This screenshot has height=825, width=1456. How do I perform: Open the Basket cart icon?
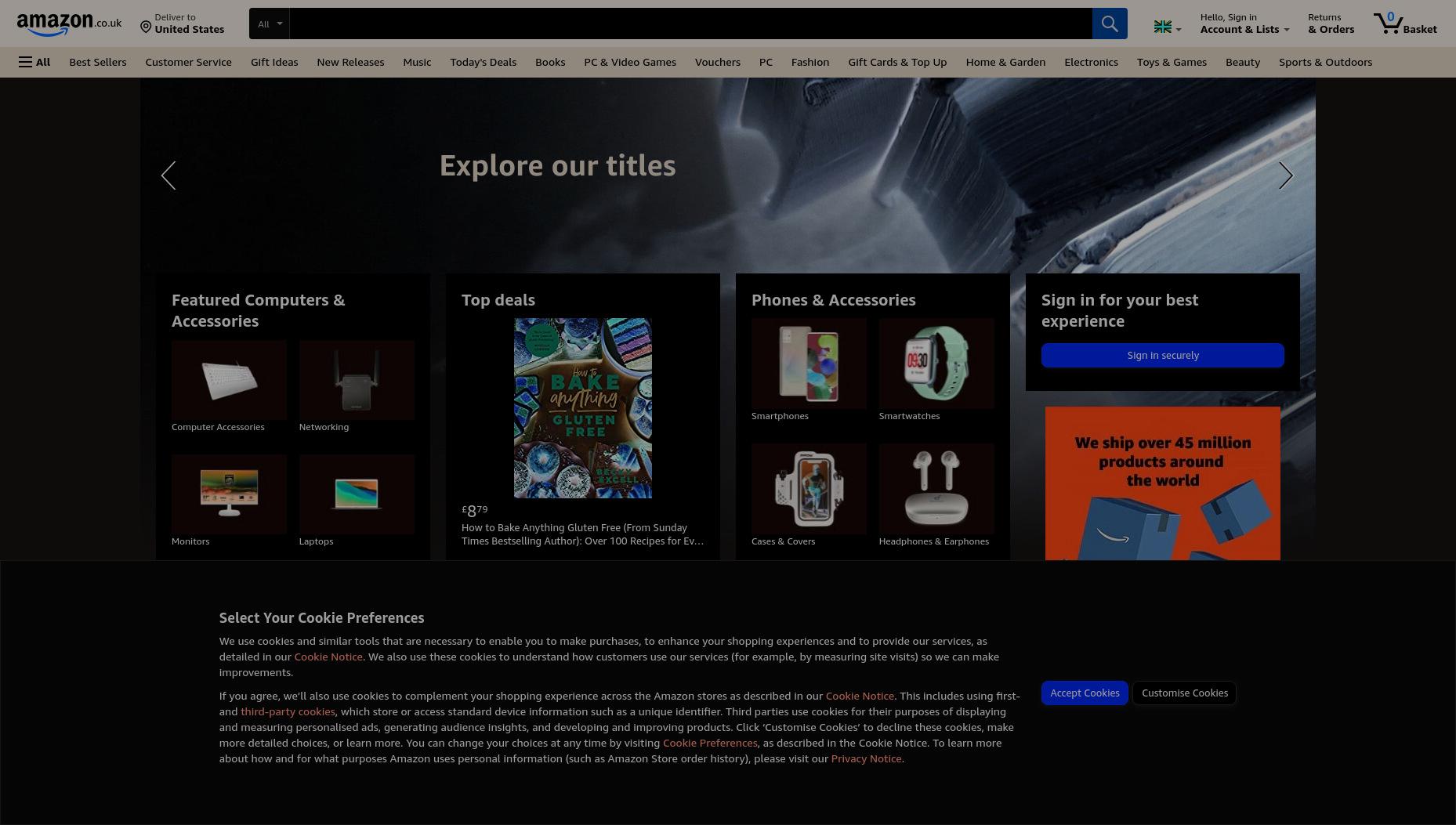1406,24
